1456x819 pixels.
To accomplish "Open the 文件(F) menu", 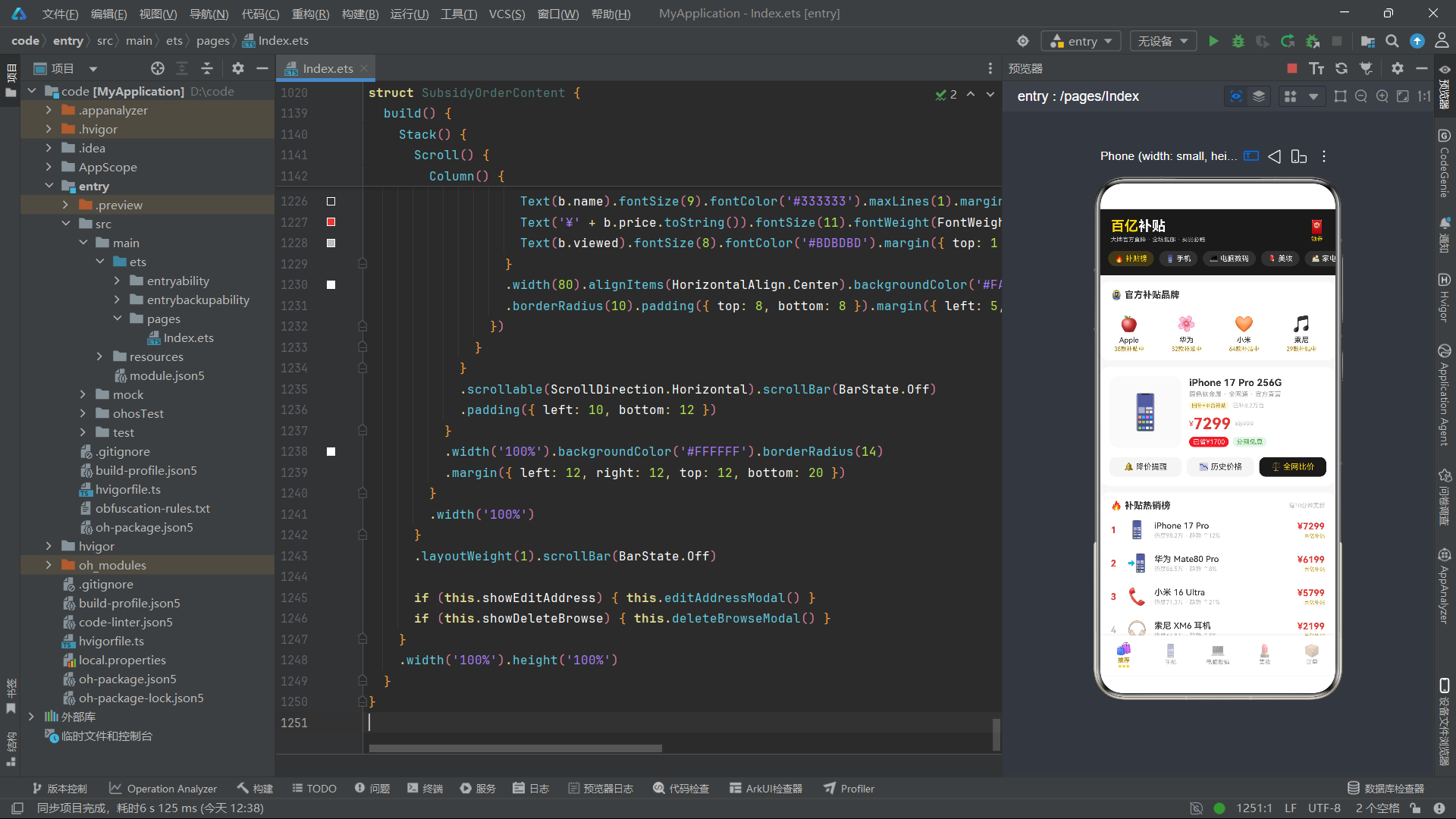I will [x=60, y=14].
